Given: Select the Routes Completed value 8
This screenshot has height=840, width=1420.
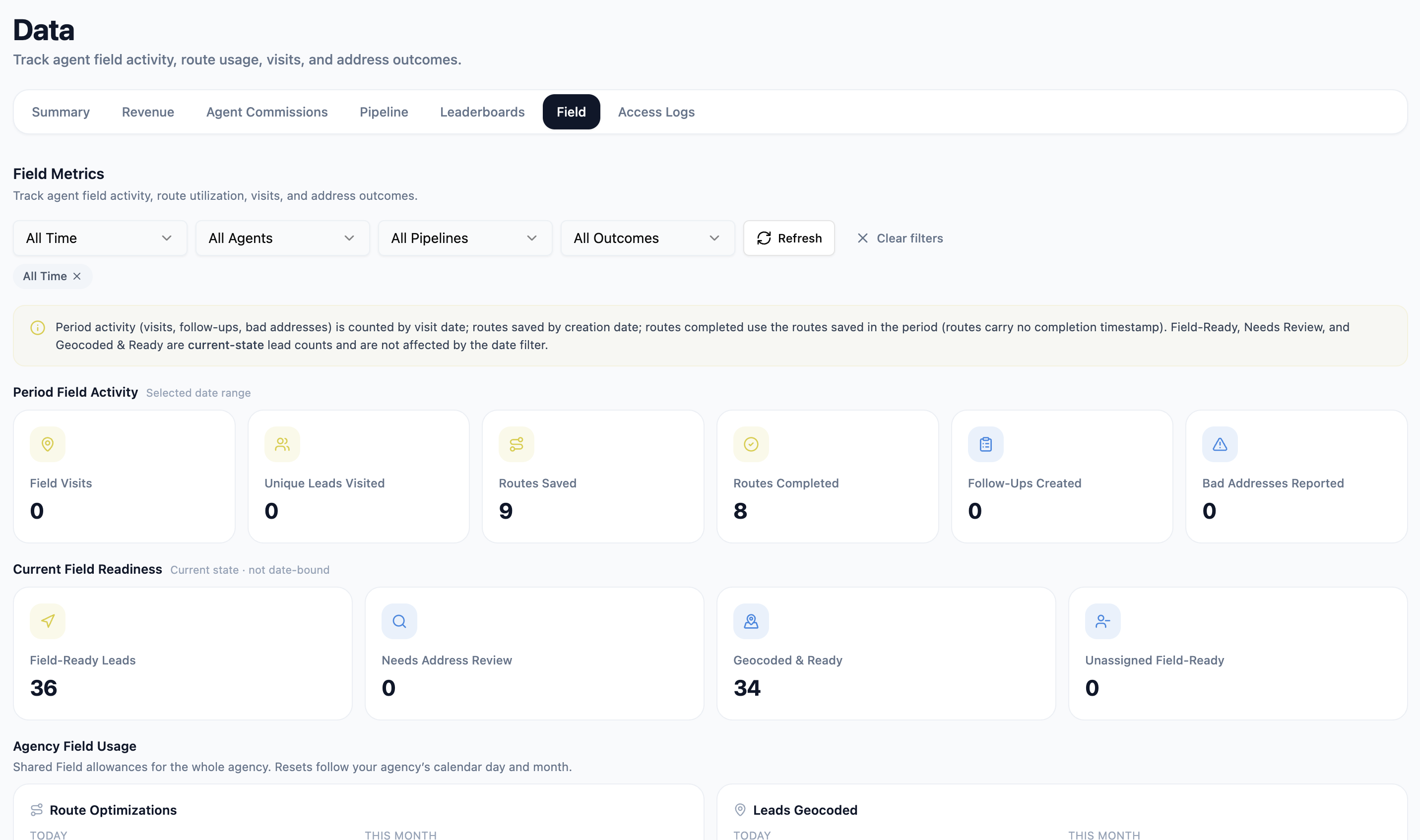Looking at the screenshot, I should pyautogui.click(x=740, y=511).
